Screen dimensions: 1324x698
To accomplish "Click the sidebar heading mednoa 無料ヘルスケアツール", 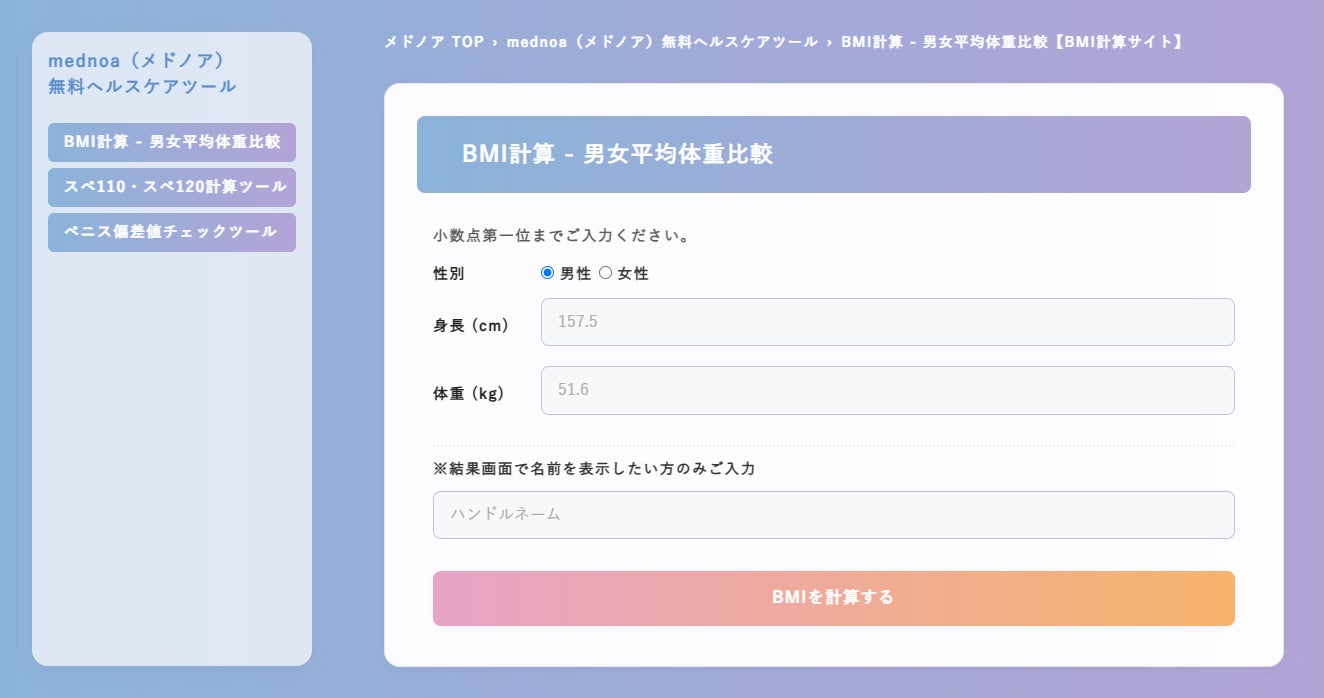I will (x=142, y=73).
